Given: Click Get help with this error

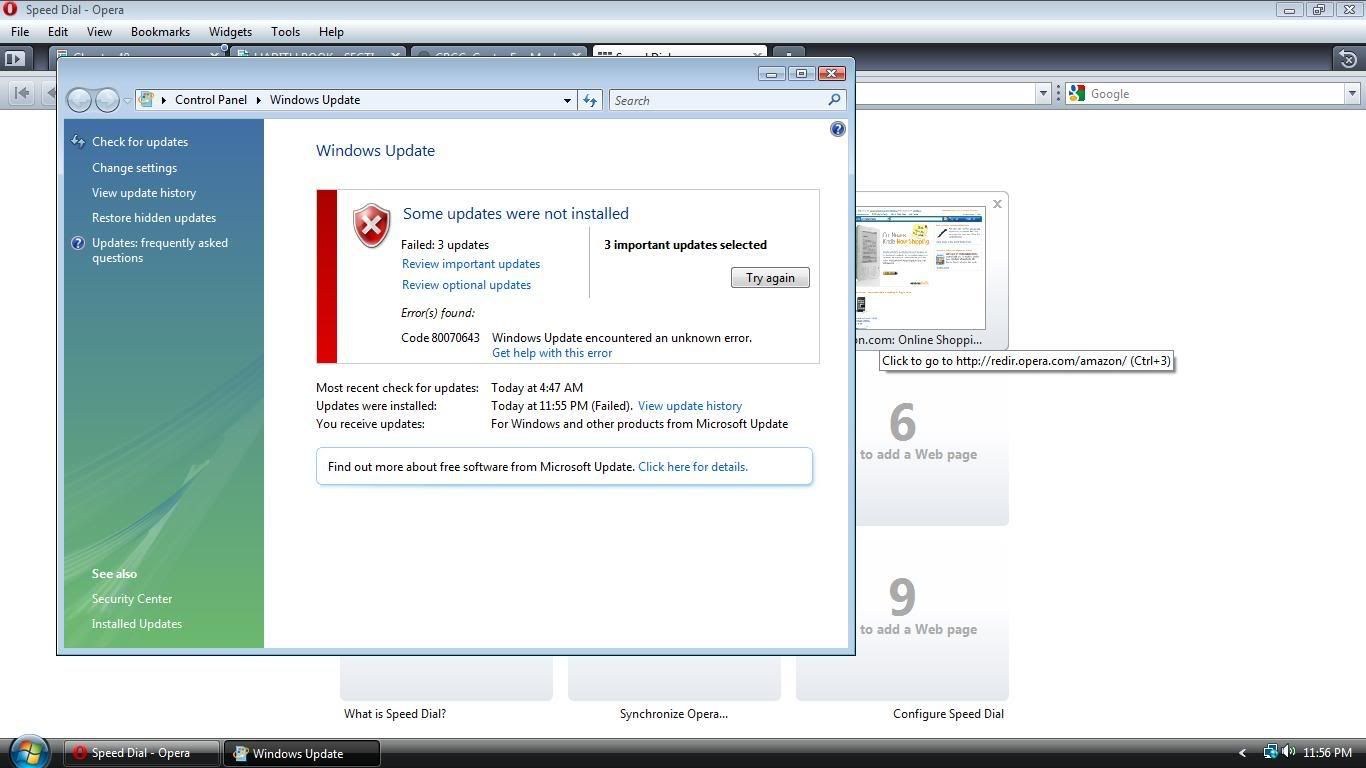Looking at the screenshot, I should coord(552,353).
